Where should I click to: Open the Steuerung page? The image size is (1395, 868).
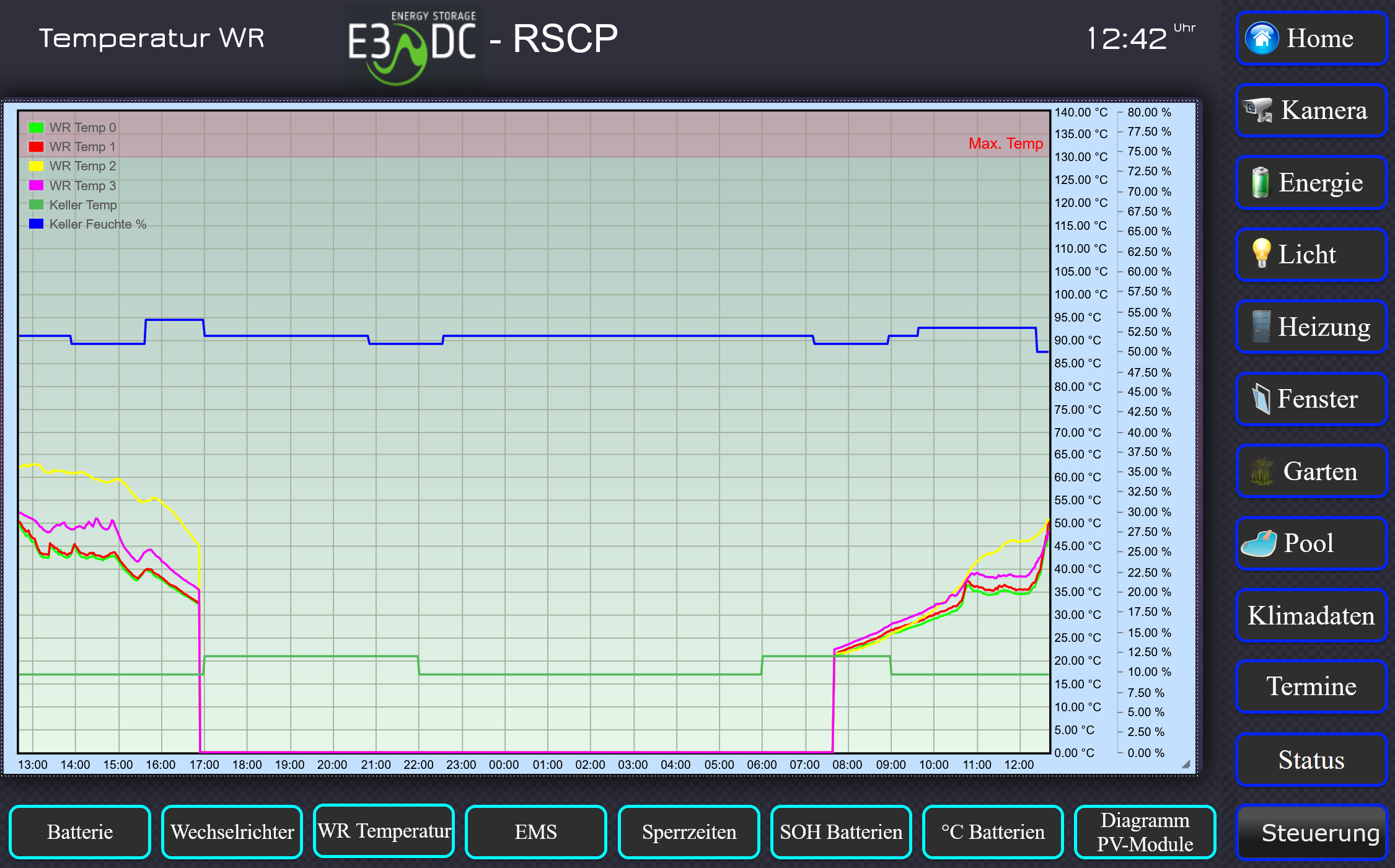click(x=1311, y=832)
